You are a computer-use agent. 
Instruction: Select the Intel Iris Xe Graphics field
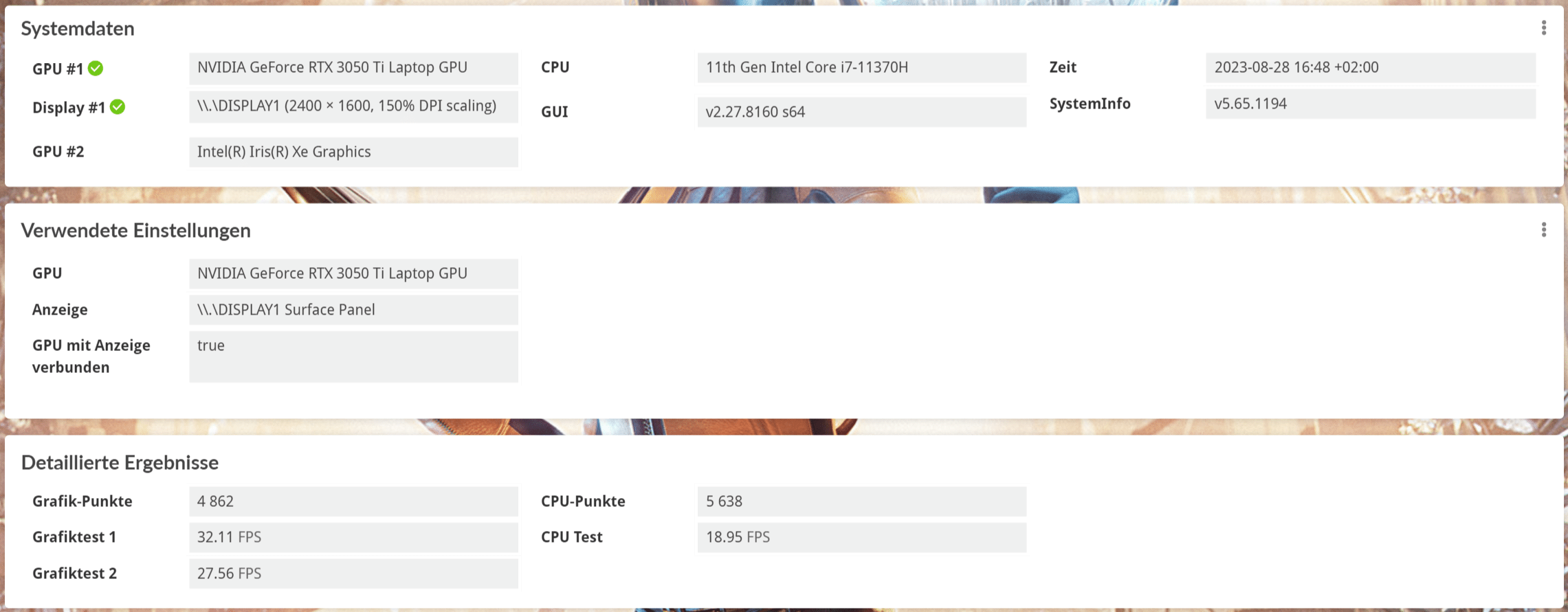[x=353, y=152]
